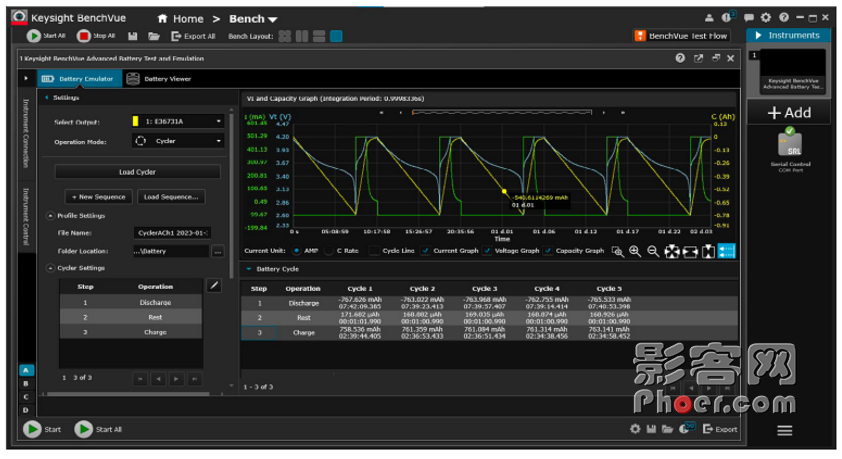Screen dimensions: 842x459
Task: Select channel B toggle in left sidebar
Action: pyautogui.click(x=26, y=384)
